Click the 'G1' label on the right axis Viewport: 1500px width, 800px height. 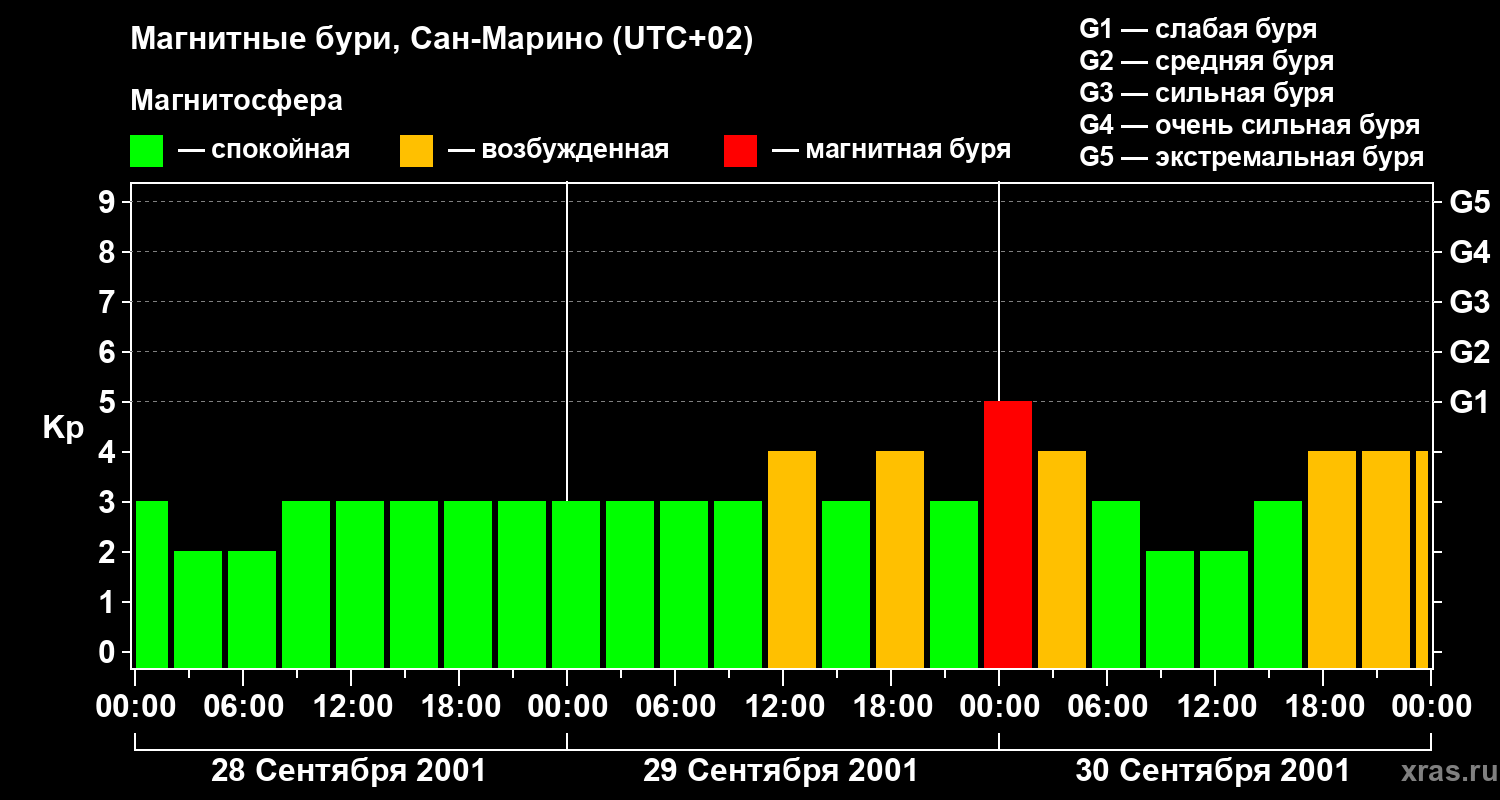(x=1469, y=402)
